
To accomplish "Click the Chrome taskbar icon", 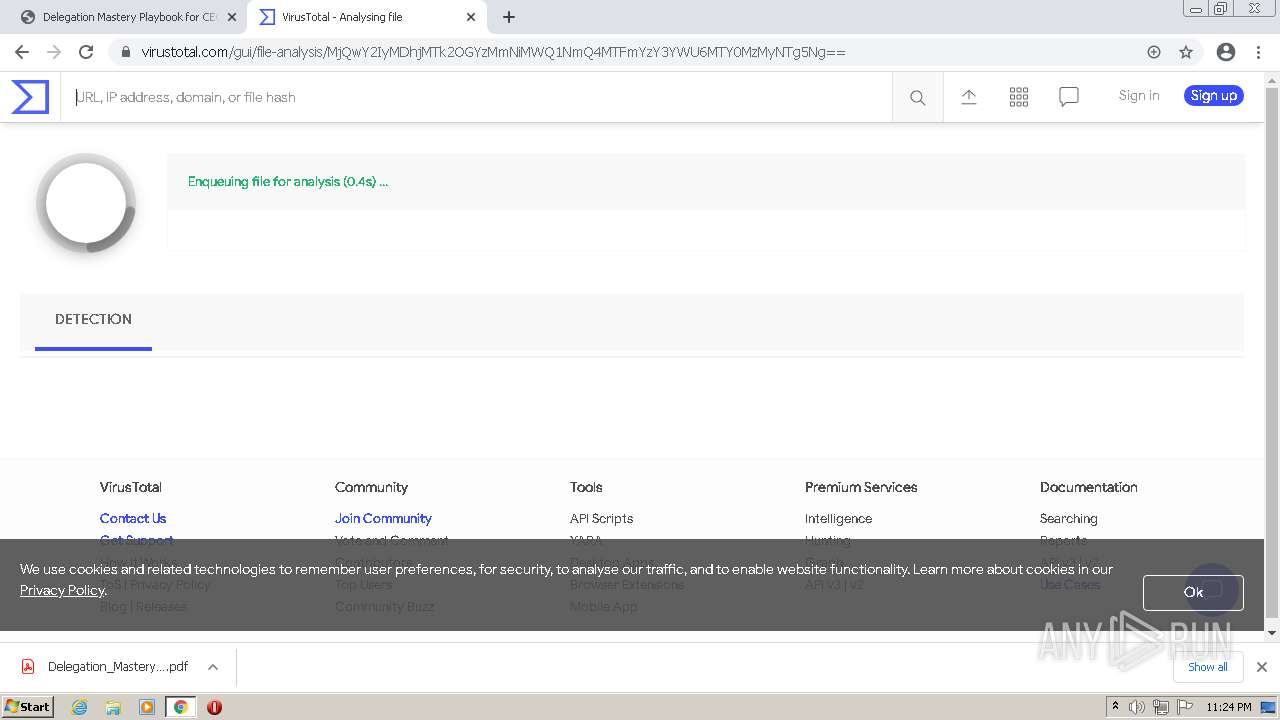I will coord(180,707).
